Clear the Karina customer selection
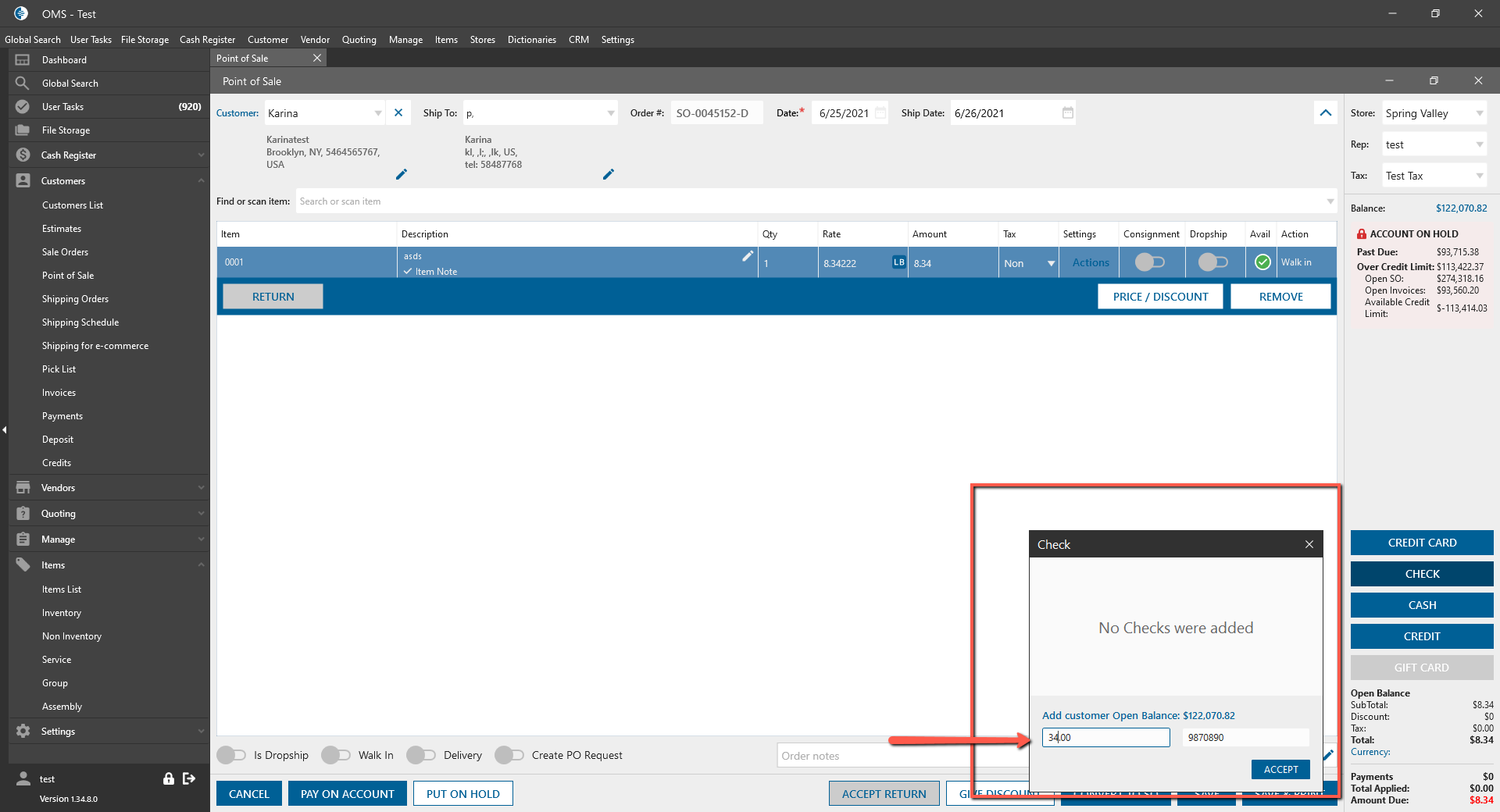This screenshot has width=1500, height=812. 398,112
